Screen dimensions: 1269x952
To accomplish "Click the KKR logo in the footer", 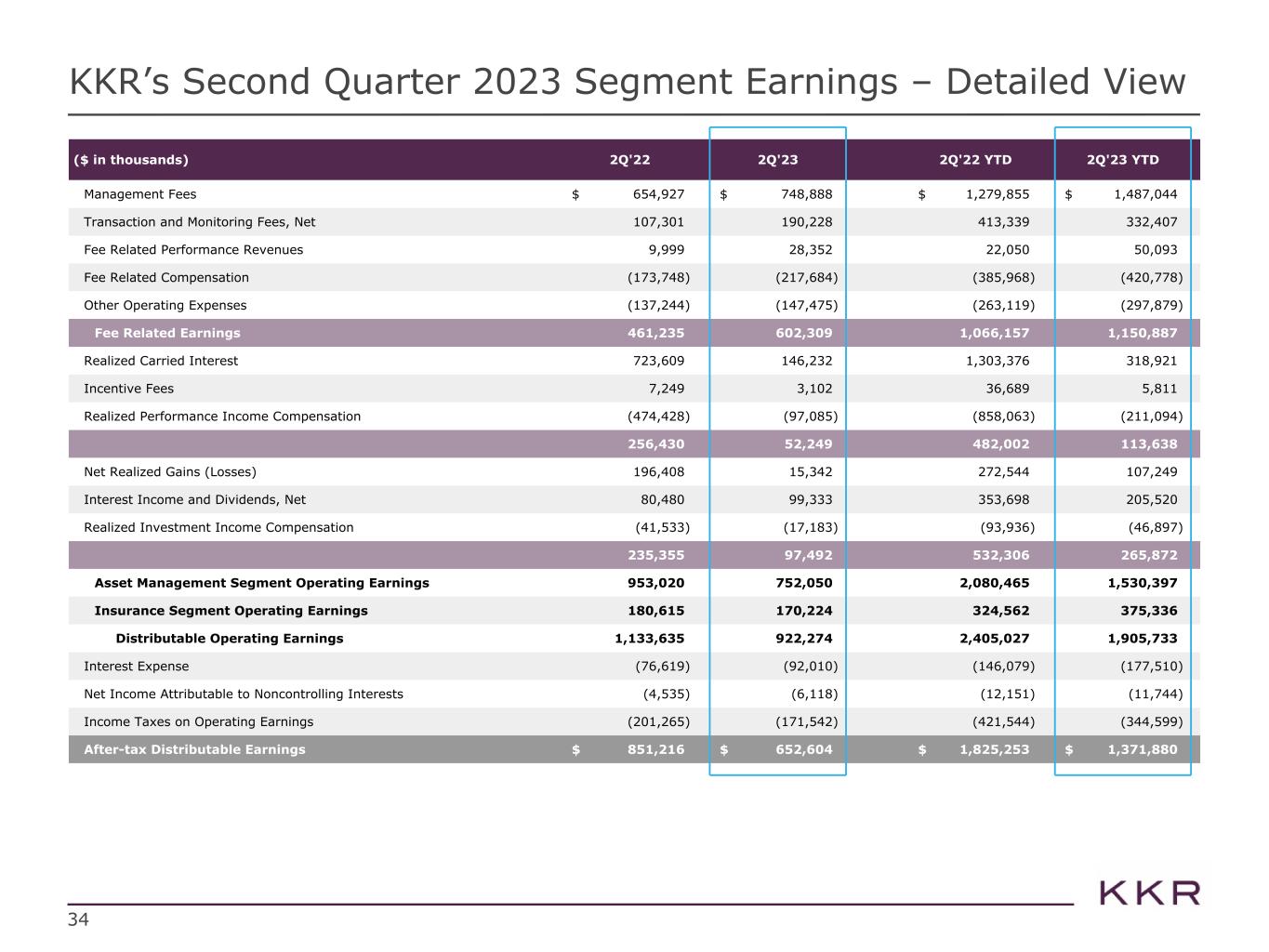I will coord(1149,892).
